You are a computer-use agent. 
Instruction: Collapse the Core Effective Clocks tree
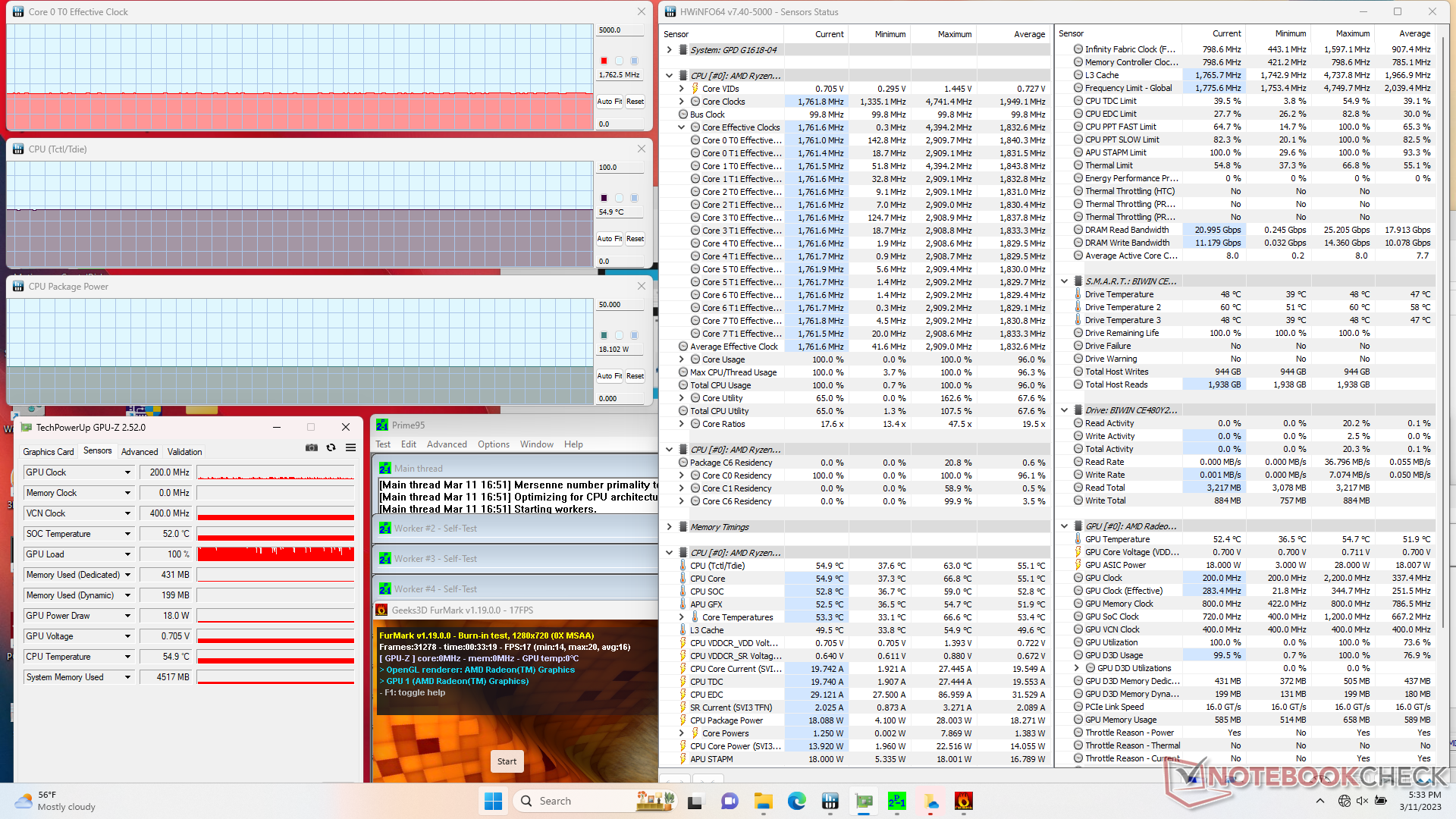pos(681,127)
